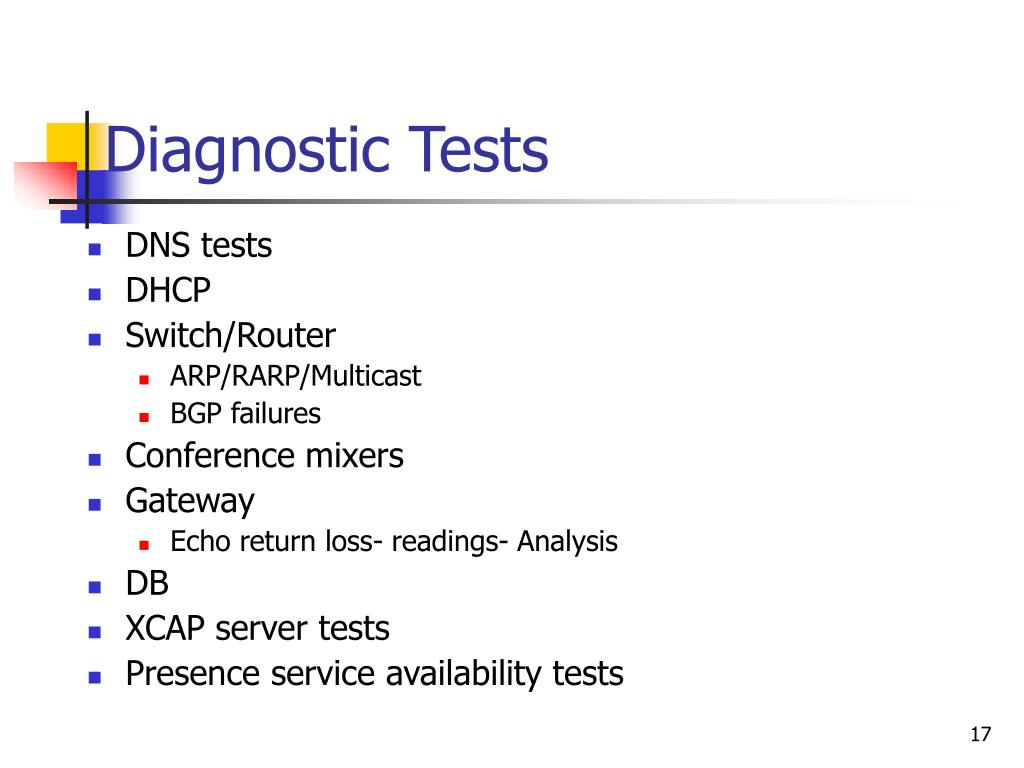Click the blue bullet marker before DNS tests
1024x768 pixels.
click(x=95, y=249)
